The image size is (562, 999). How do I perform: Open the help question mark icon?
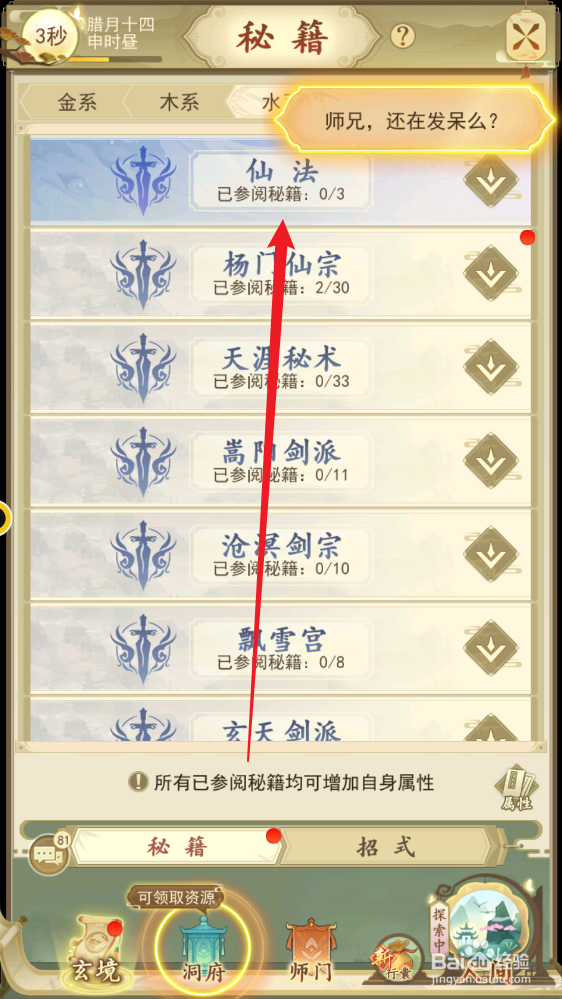[x=402, y=36]
